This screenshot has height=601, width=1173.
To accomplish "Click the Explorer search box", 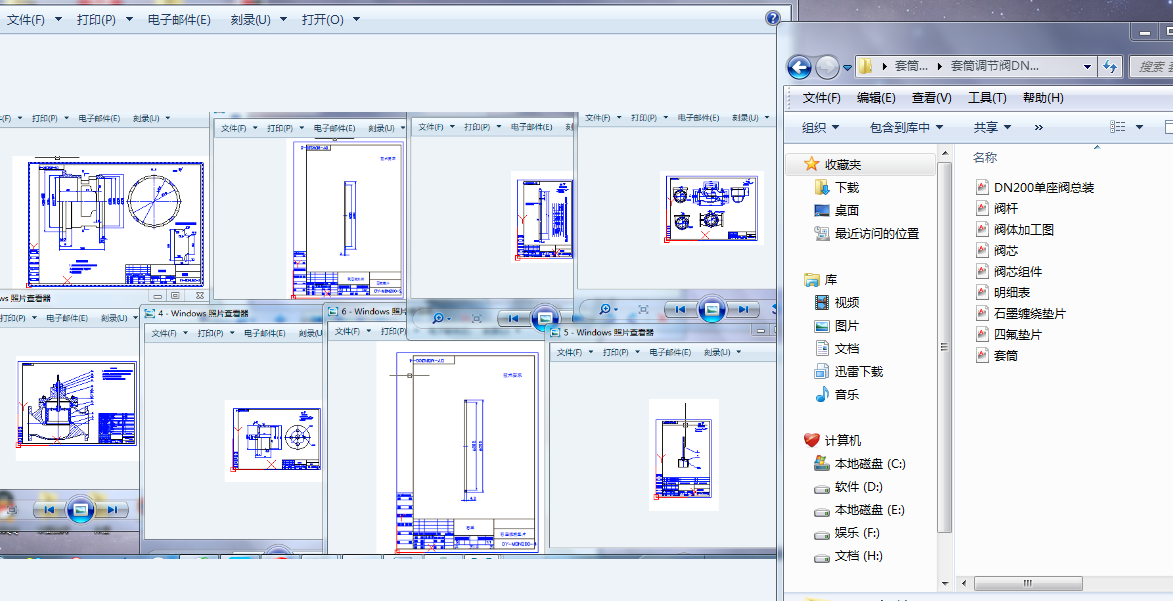I will click(x=1152, y=66).
